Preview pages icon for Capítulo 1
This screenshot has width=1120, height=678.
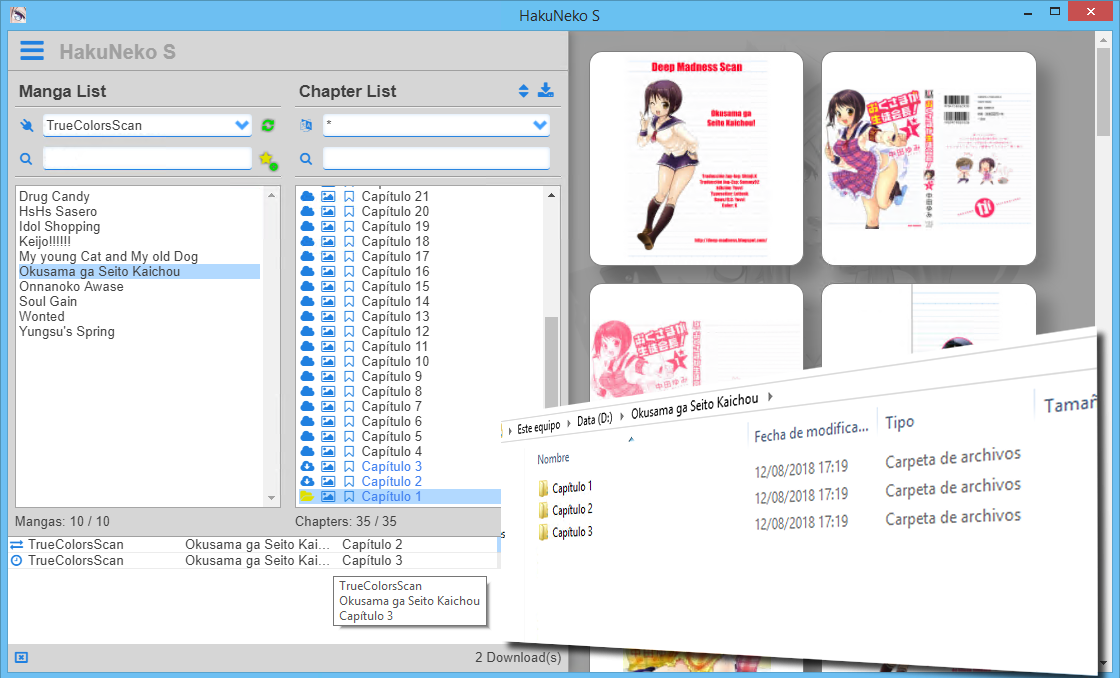pos(328,496)
